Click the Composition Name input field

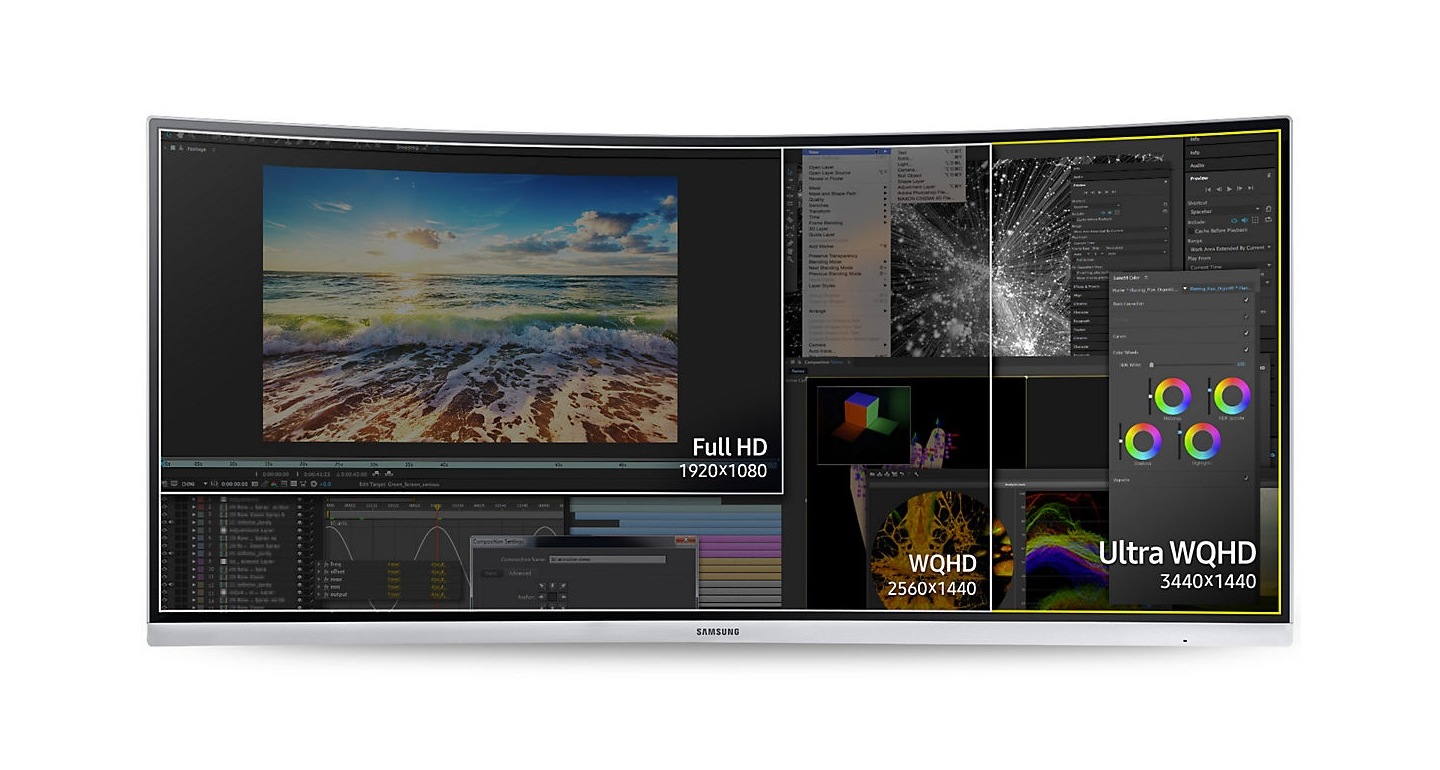tap(607, 559)
